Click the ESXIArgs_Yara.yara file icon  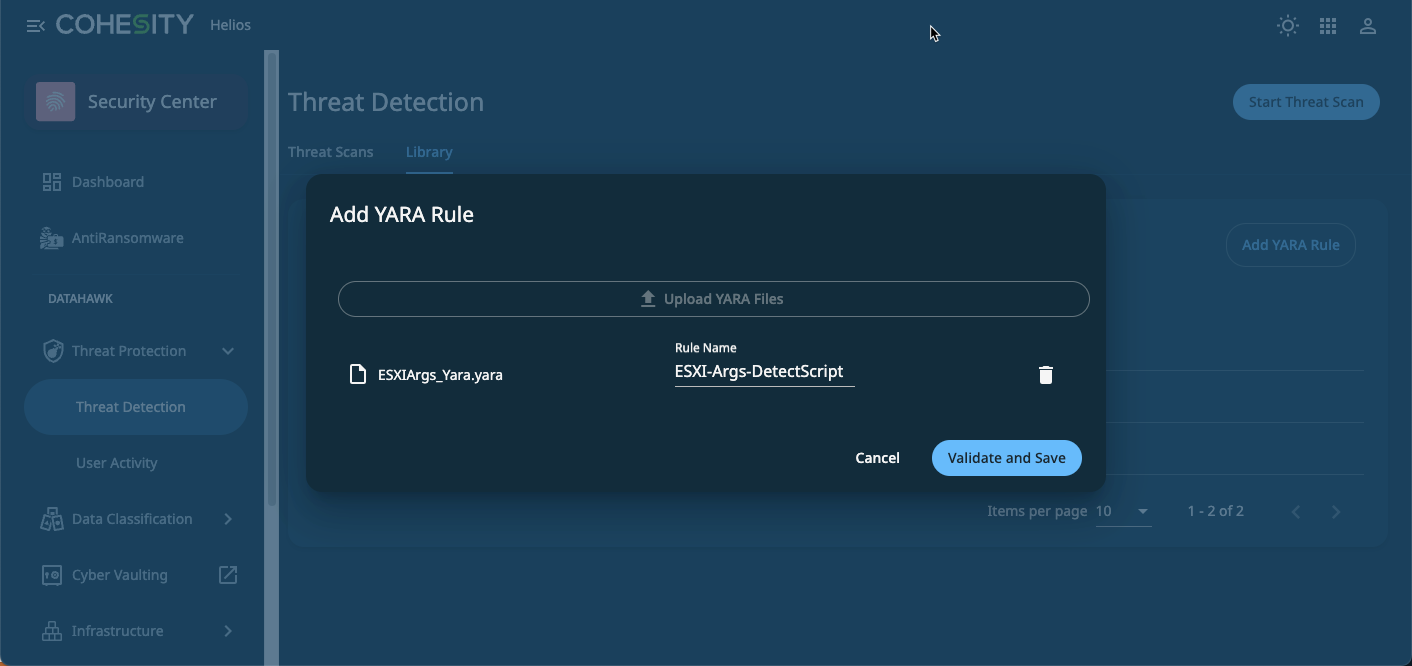(357, 375)
